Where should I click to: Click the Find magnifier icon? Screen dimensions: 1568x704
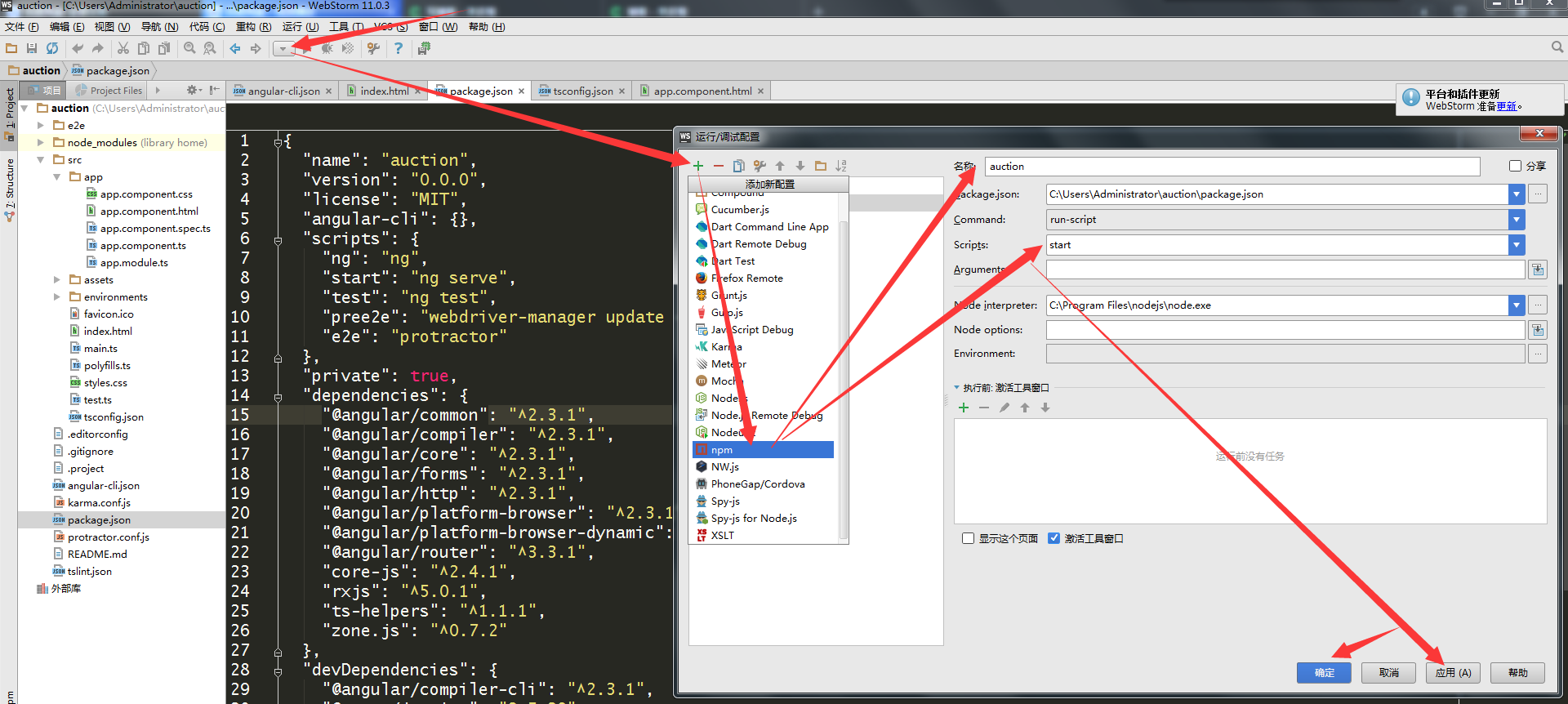click(189, 48)
